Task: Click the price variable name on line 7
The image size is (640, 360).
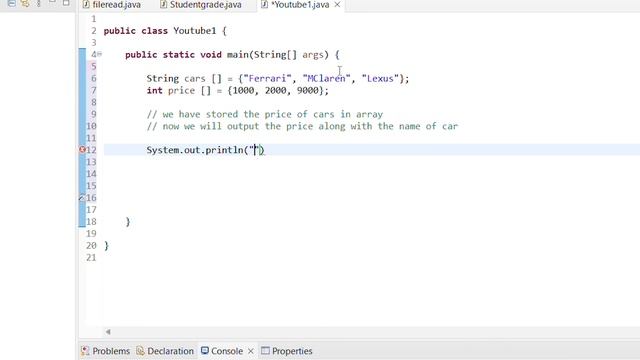Action: pyautogui.click(x=181, y=90)
